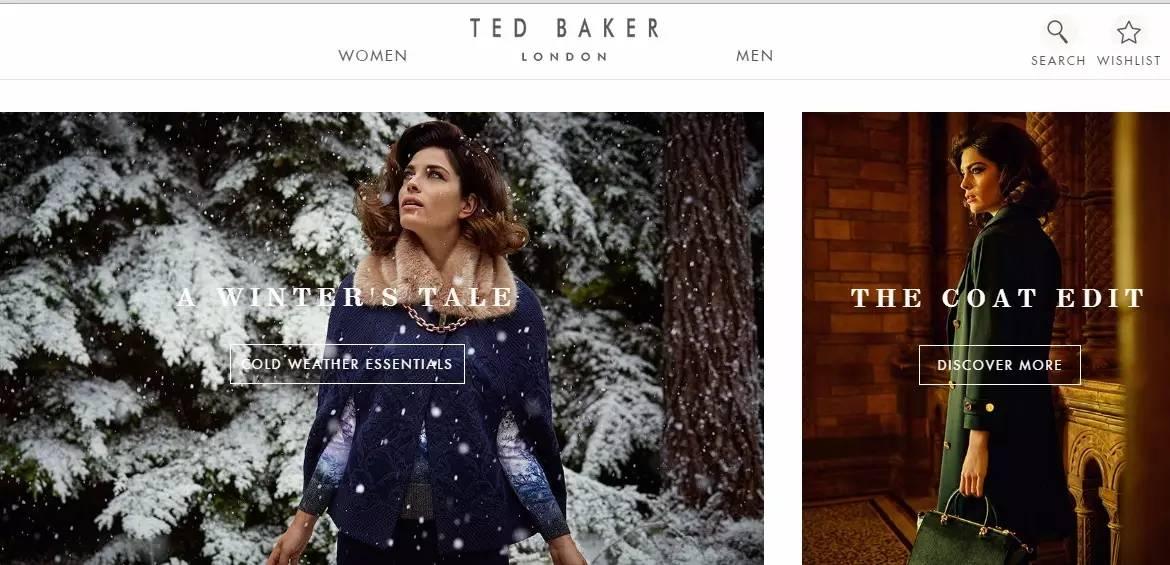The height and width of the screenshot is (565, 1170).
Task: Click the WISHLIST text label
Action: tap(1128, 61)
